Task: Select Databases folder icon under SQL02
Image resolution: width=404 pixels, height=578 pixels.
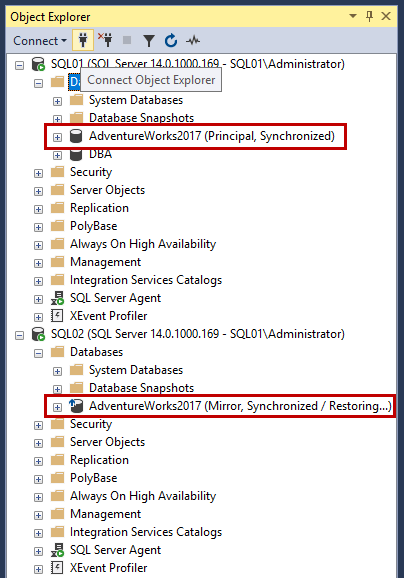Action: coord(58,352)
